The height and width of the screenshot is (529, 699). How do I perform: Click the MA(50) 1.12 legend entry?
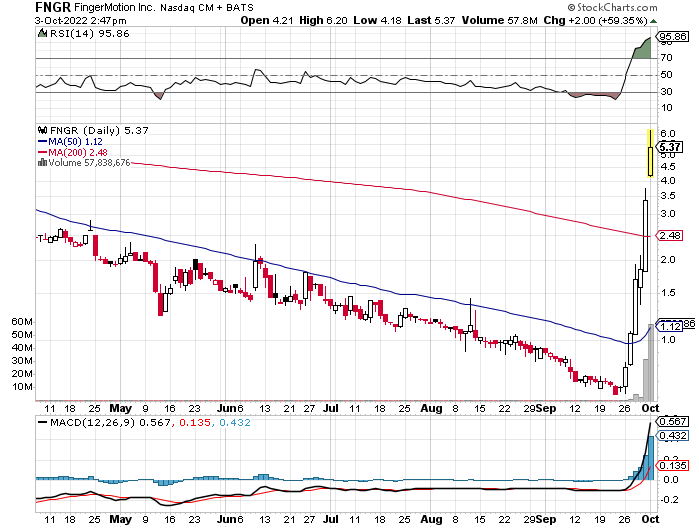70,142
